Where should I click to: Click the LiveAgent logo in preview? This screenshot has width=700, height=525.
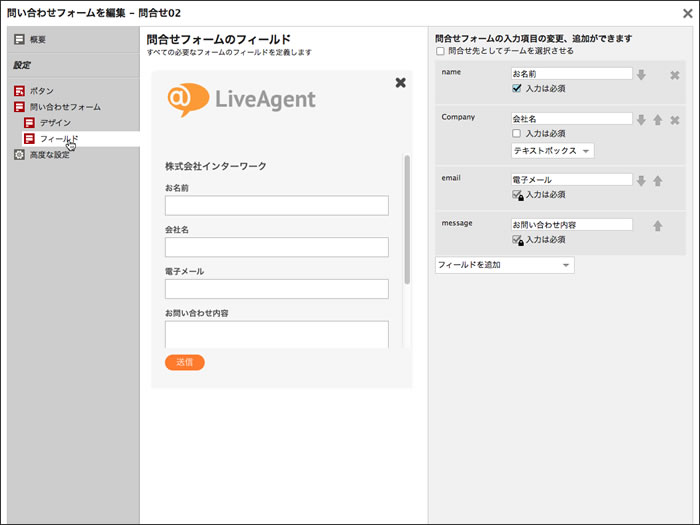point(242,99)
